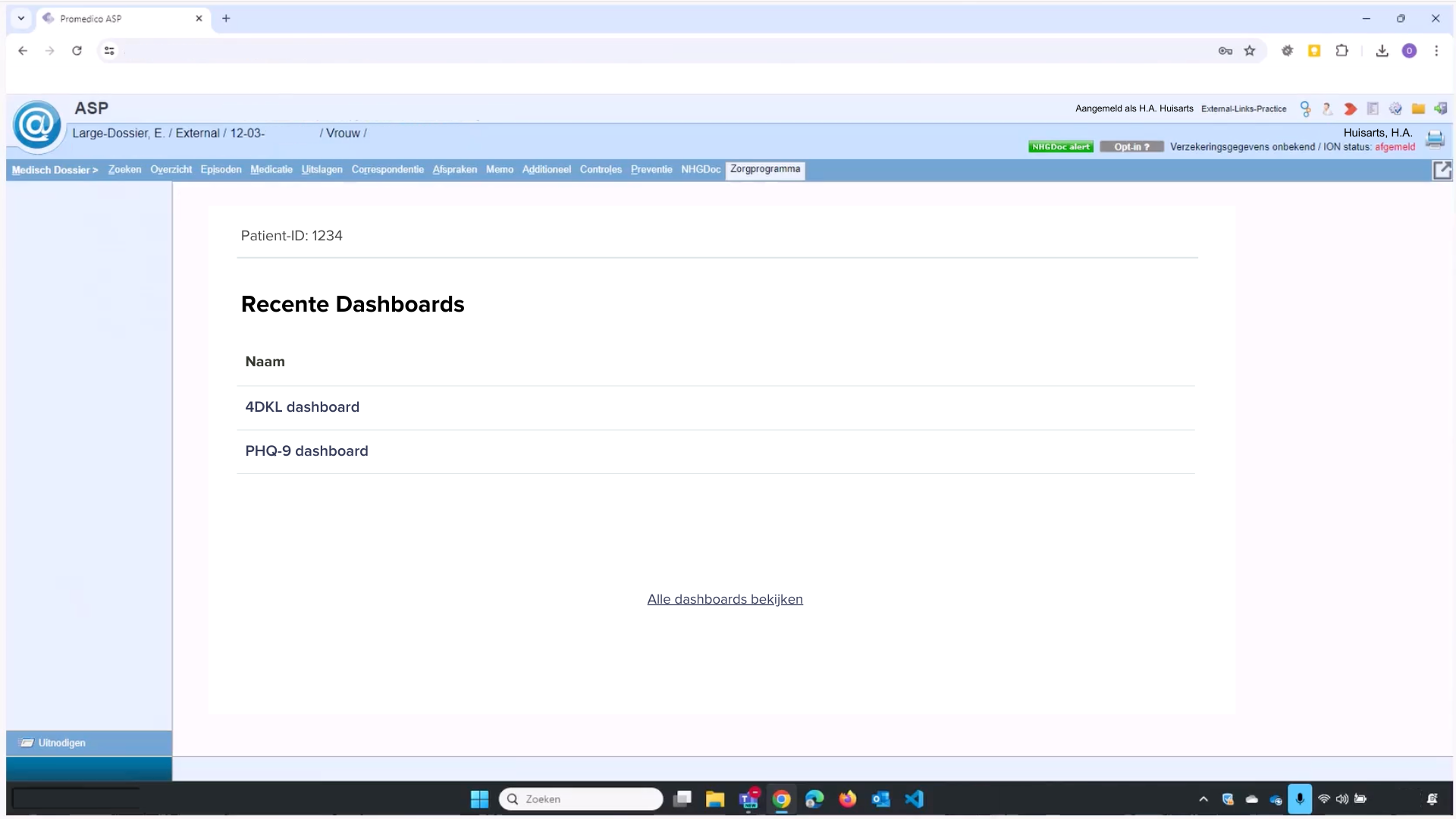The width and height of the screenshot is (1456, 819).
Task: Open Zorgprogramma in a new window icon
Action: coord(1442,171)
